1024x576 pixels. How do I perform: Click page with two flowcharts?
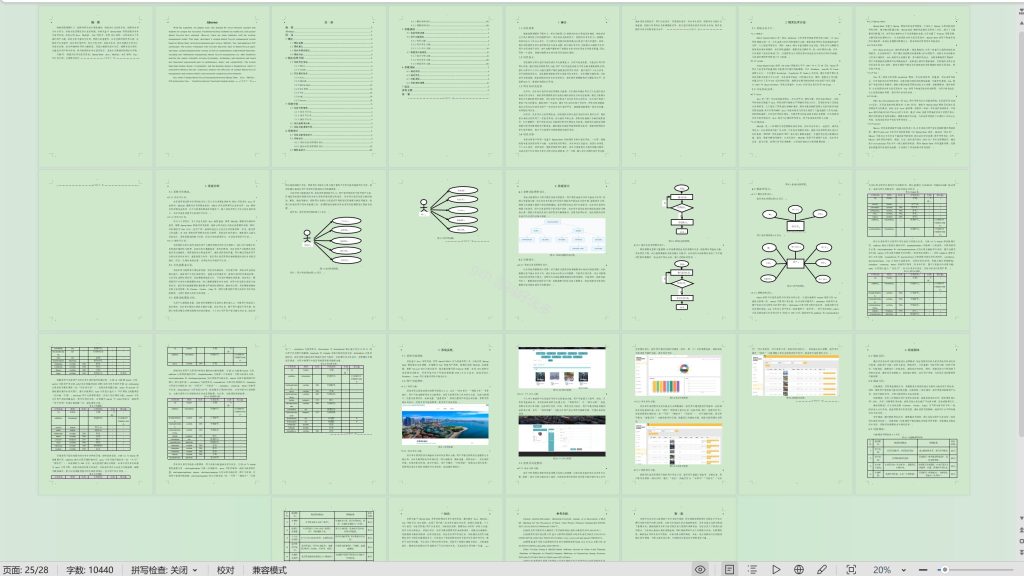pos(679,250)
